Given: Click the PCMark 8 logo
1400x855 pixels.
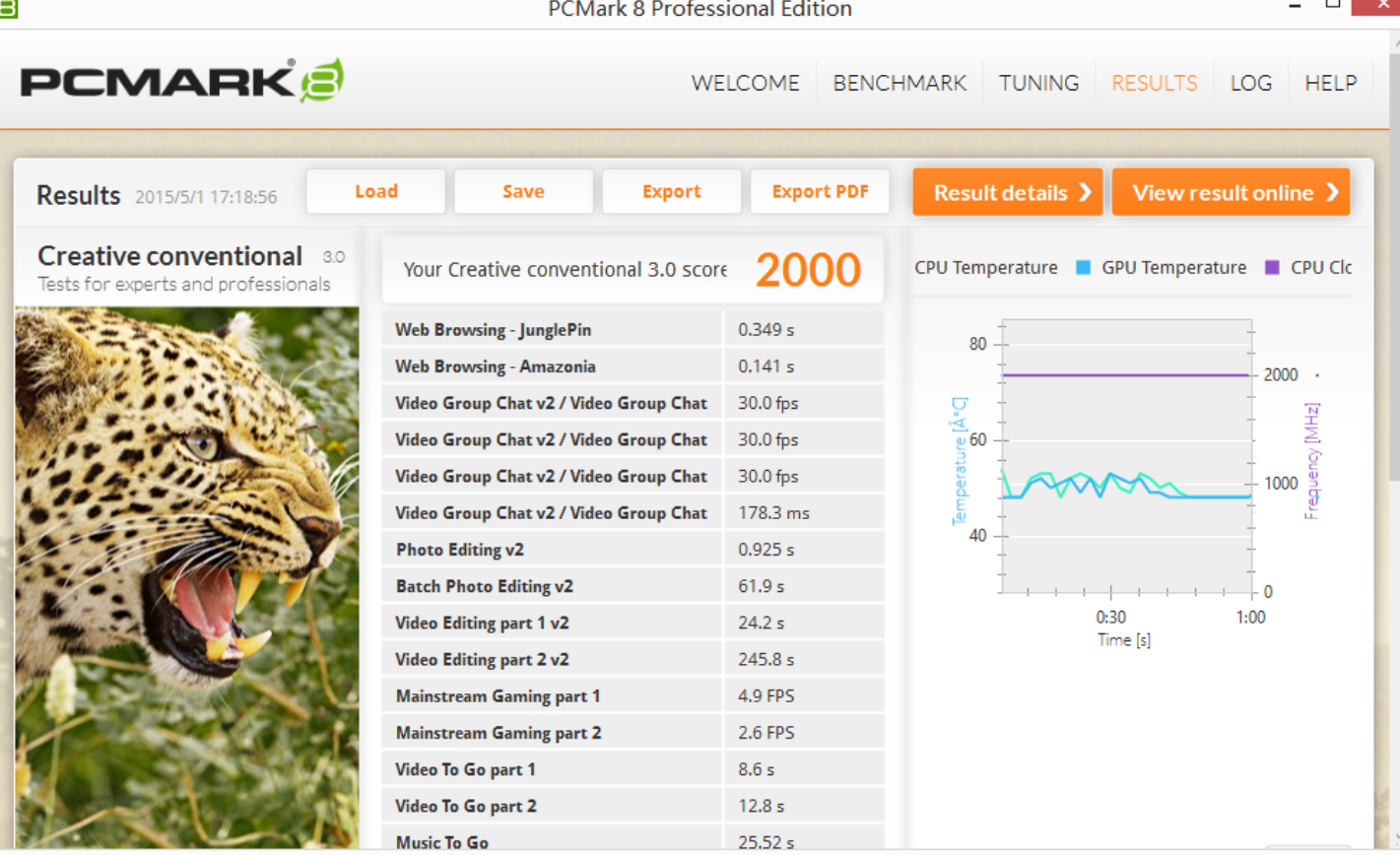Looking at the screenshot, I should (182, 81).
